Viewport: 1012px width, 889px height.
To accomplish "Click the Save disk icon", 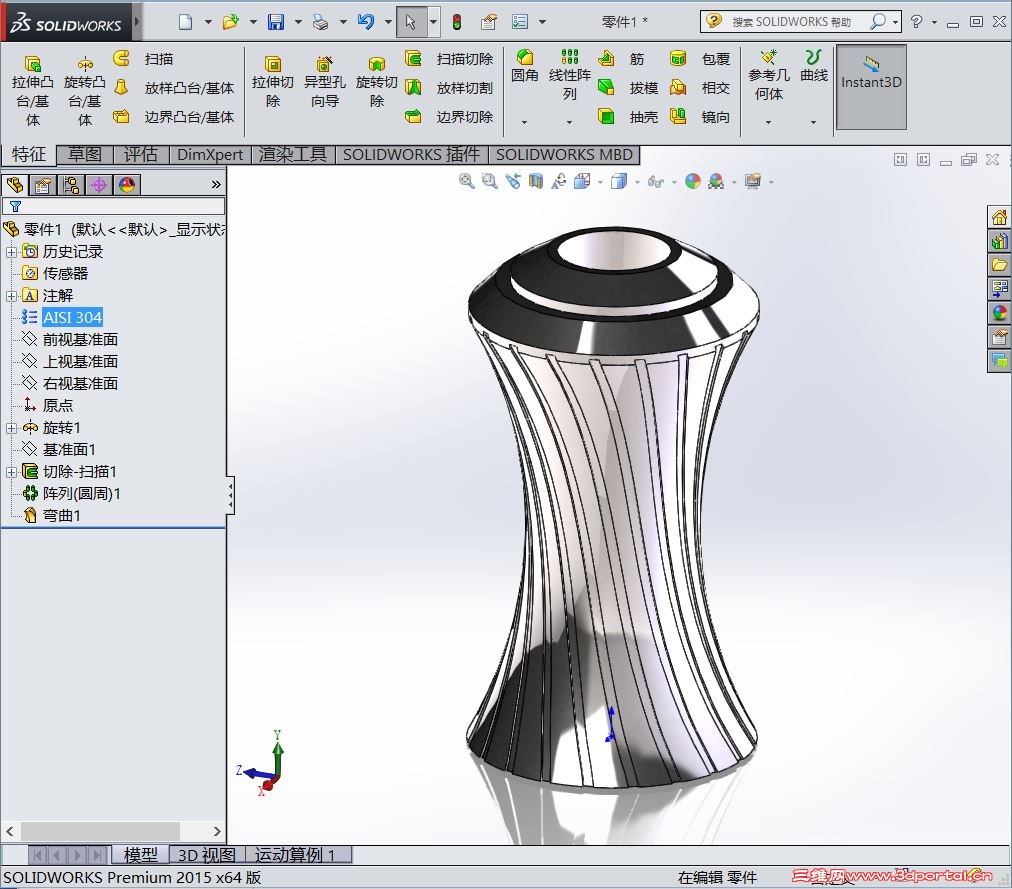I will coord(276,22).
